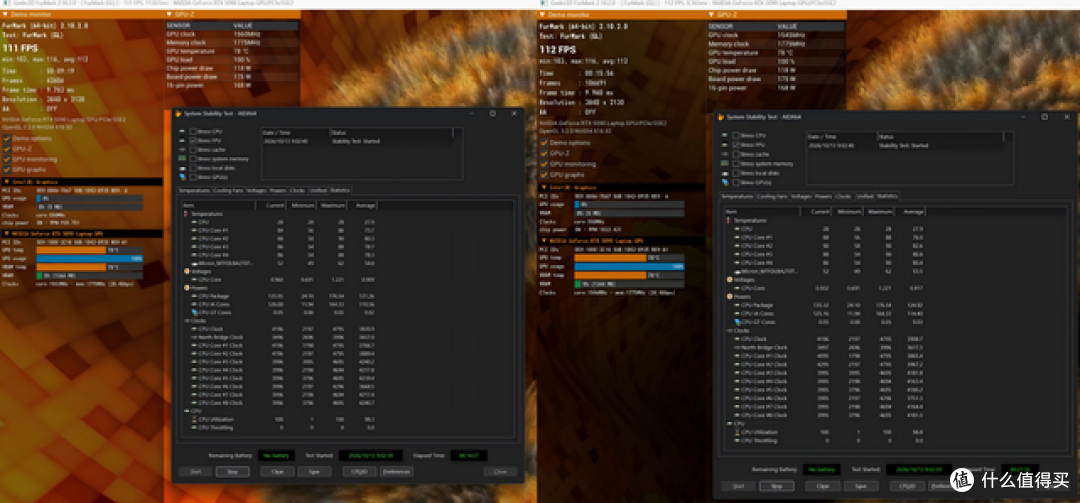Click CPUID button in right AIDA64 window

click(x=907, y=486)
